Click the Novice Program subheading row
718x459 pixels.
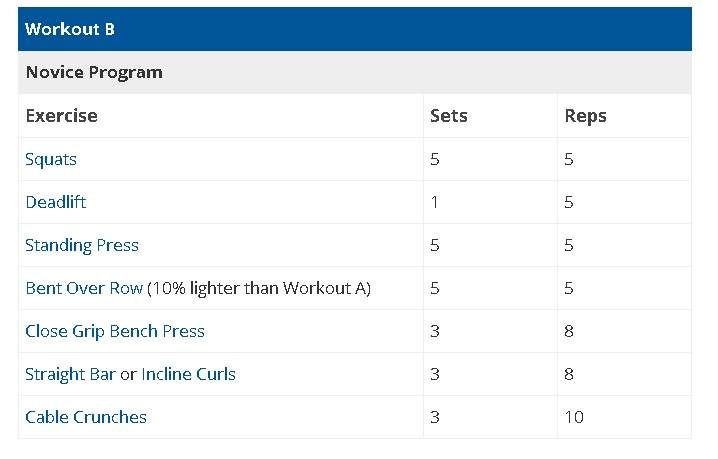[355, 72]
